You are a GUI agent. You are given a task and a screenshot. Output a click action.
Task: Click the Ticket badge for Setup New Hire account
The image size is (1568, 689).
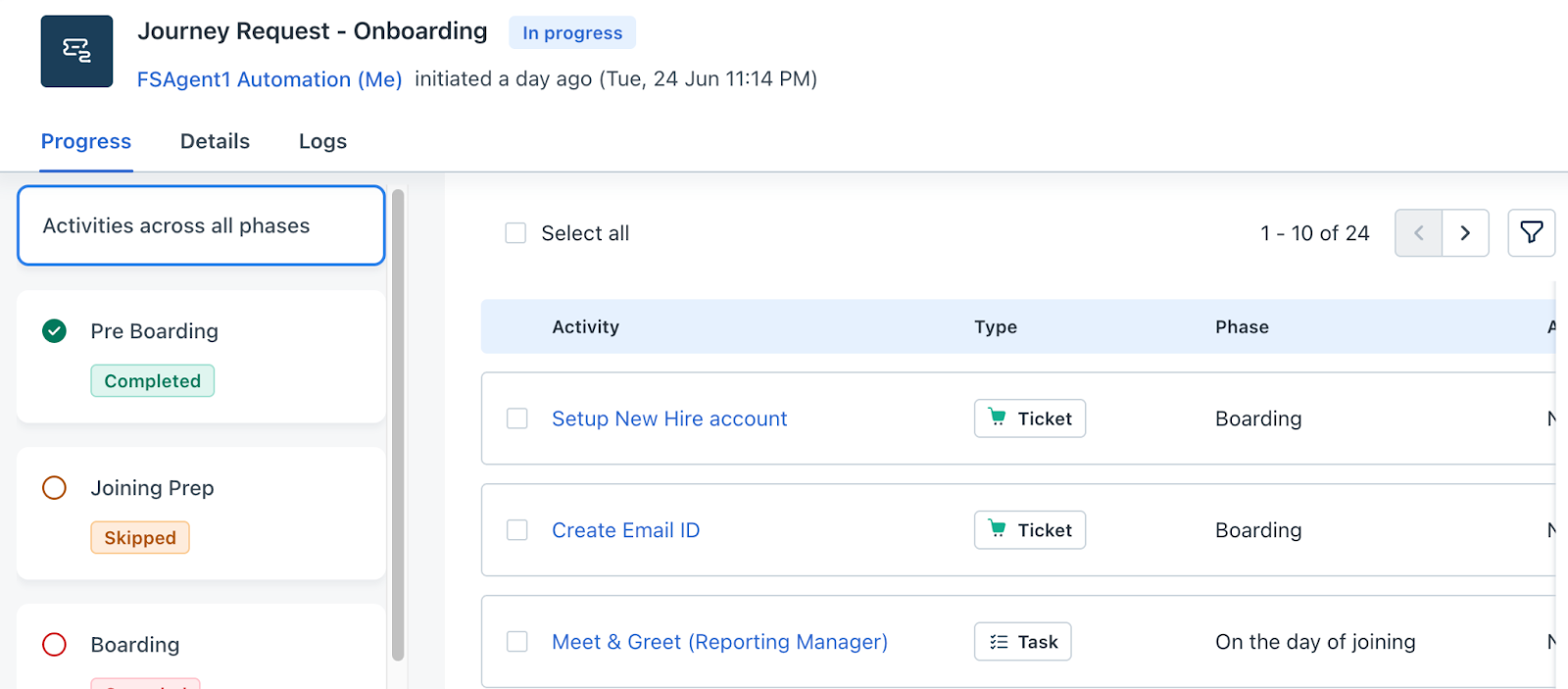point(1029,418)
